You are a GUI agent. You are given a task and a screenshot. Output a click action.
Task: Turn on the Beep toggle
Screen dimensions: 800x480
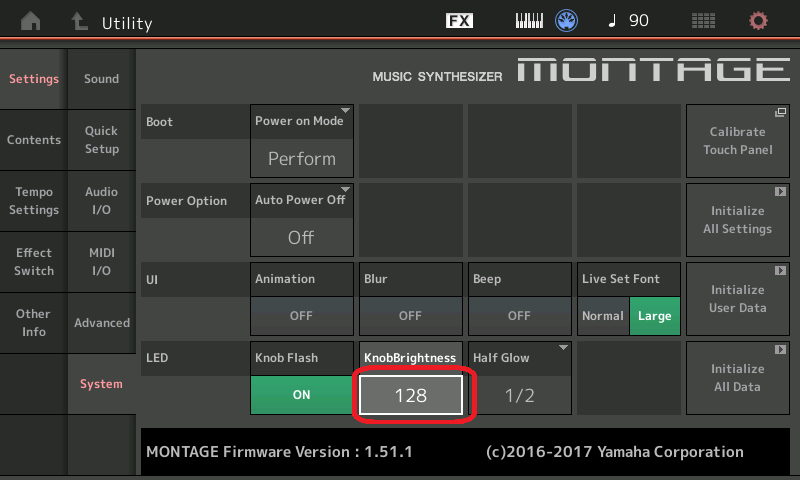tap(519, 315)
